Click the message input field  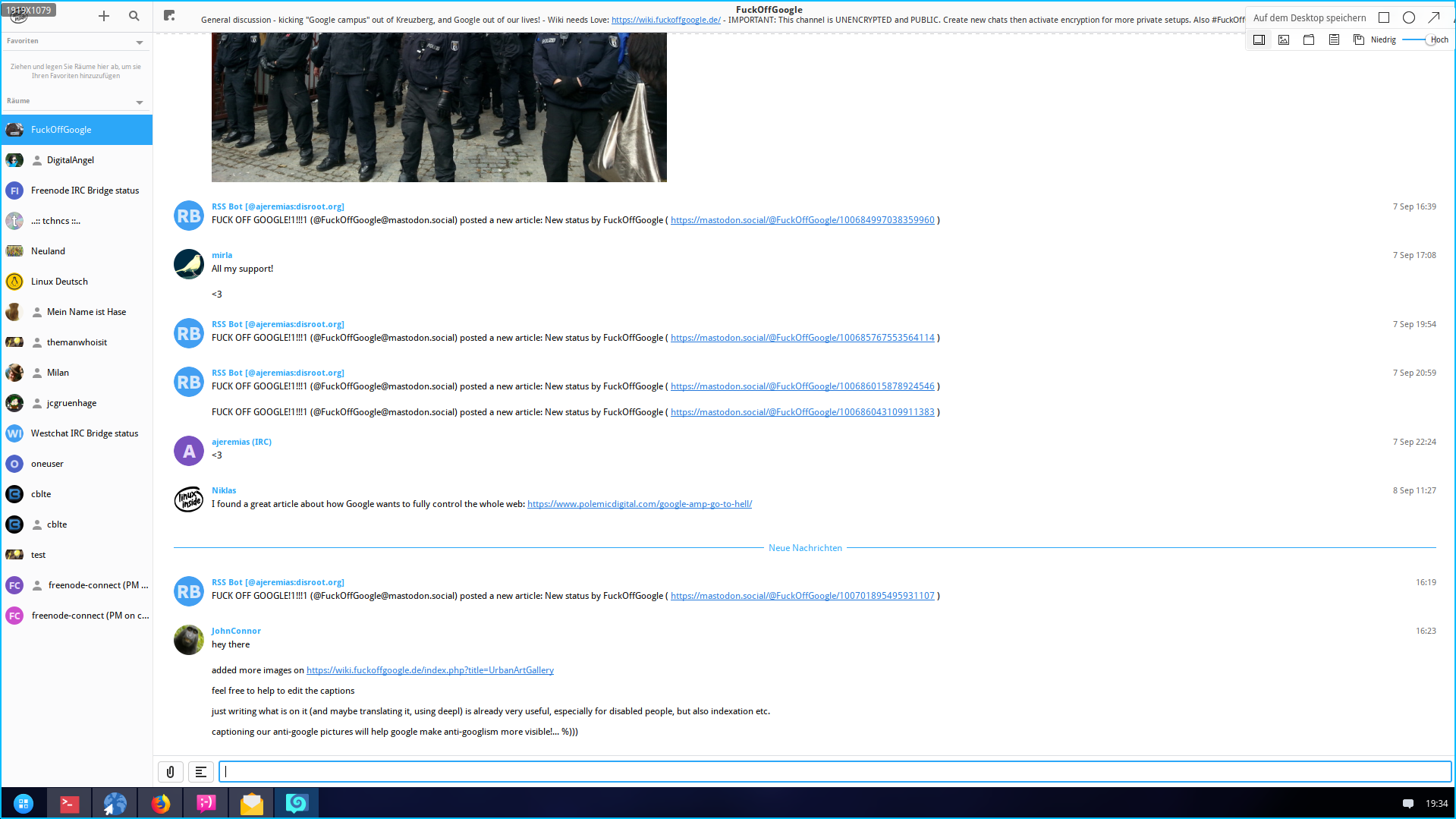pos(835,772)
